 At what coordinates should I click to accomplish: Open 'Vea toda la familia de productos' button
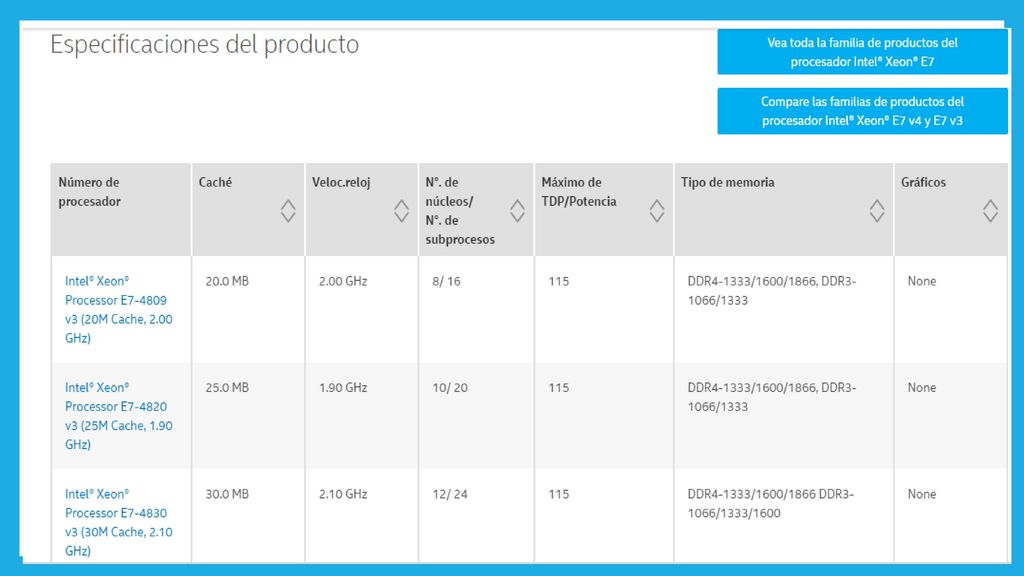click(x=862, y=52)
